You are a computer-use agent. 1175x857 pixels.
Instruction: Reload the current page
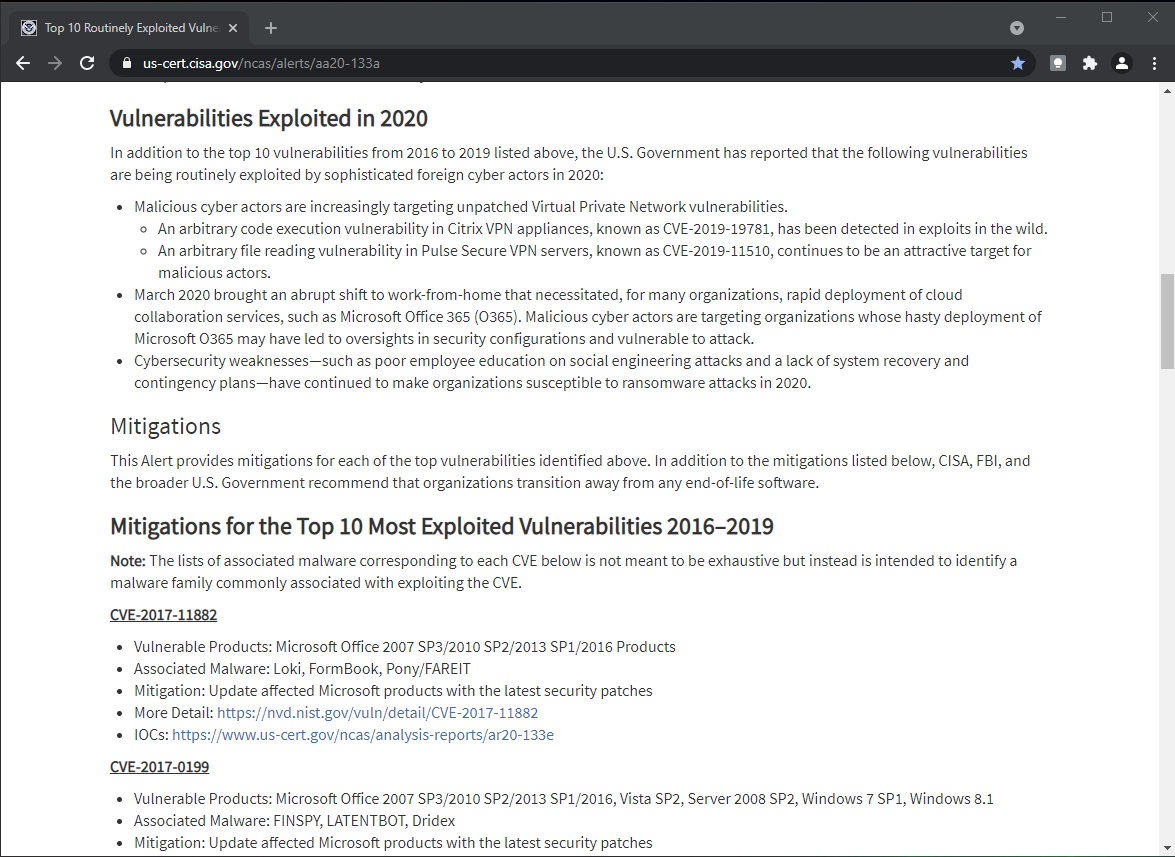point(87,64)
